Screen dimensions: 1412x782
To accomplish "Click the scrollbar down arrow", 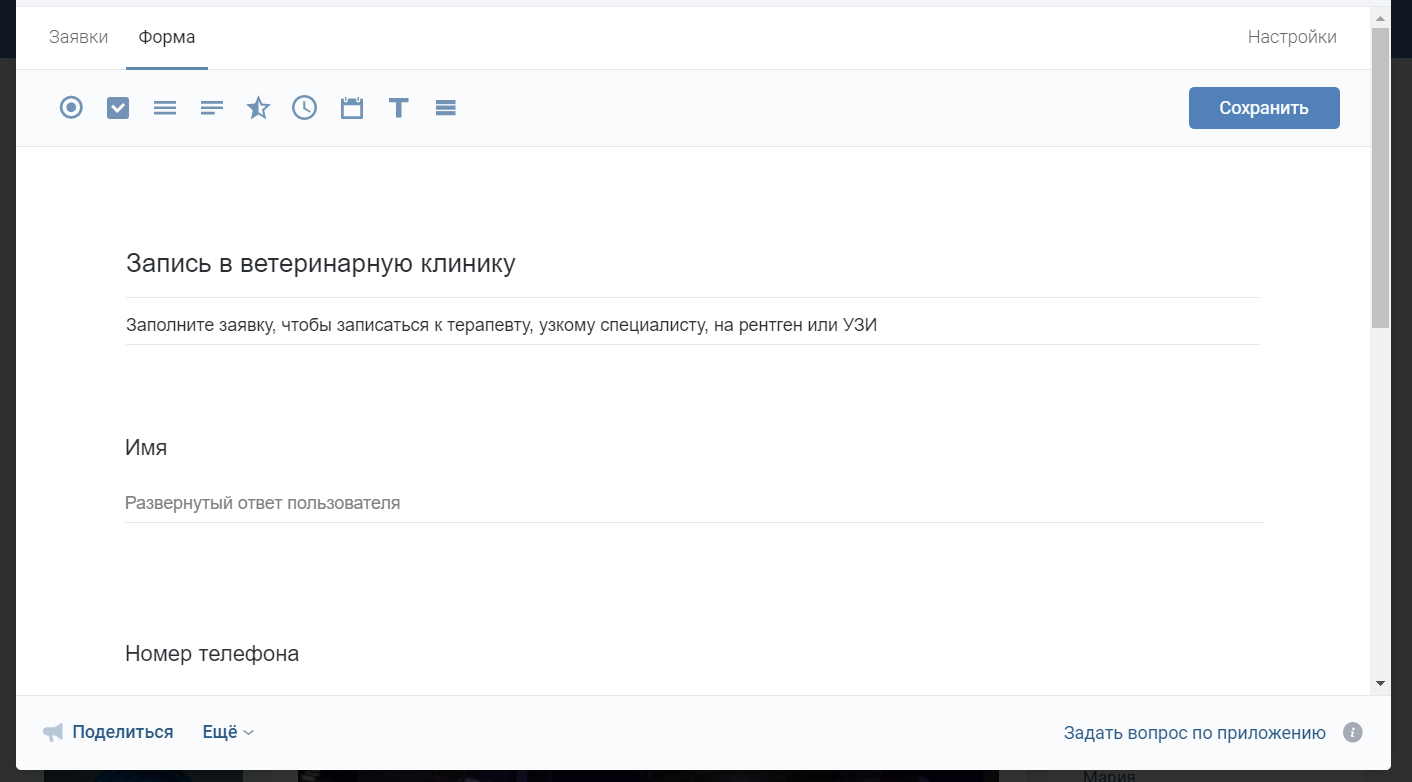I will 1380,683.
